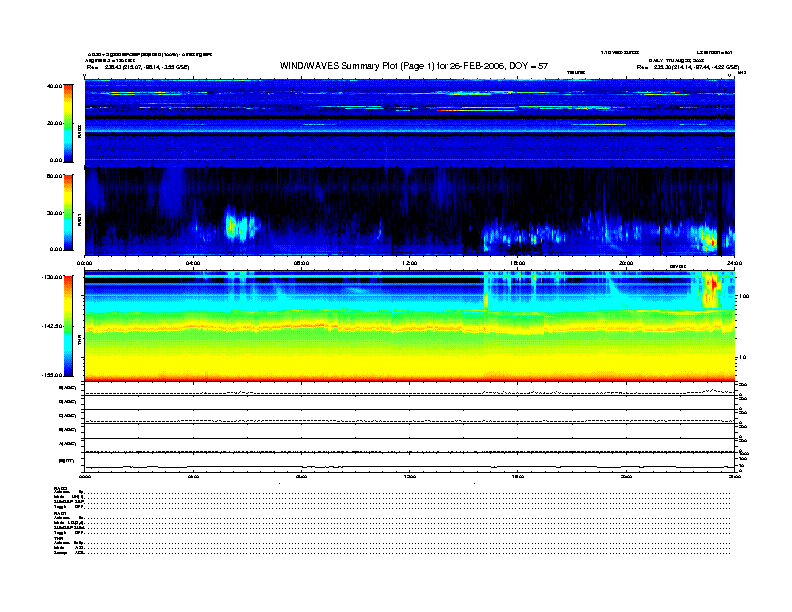Click the bright burst near 05:00 in RAD1
The image size is (792, 612).
click(237, 227)
